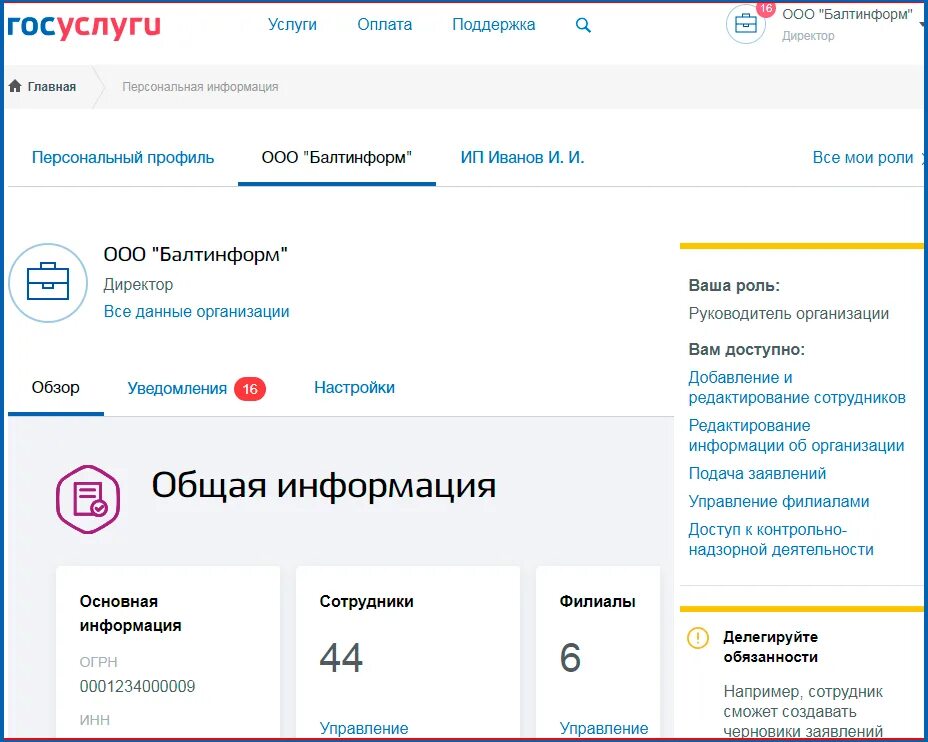Image resolution: width=928 pixels, height=742 pixels.
Task: Click the Госуслуги logo
Action: pyautogui.click(x=84, y=26)
